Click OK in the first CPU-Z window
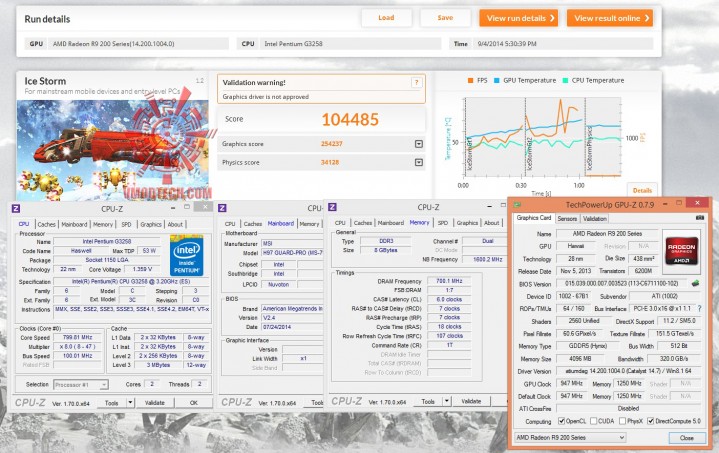719x453 pixels. tap(194, 403)
